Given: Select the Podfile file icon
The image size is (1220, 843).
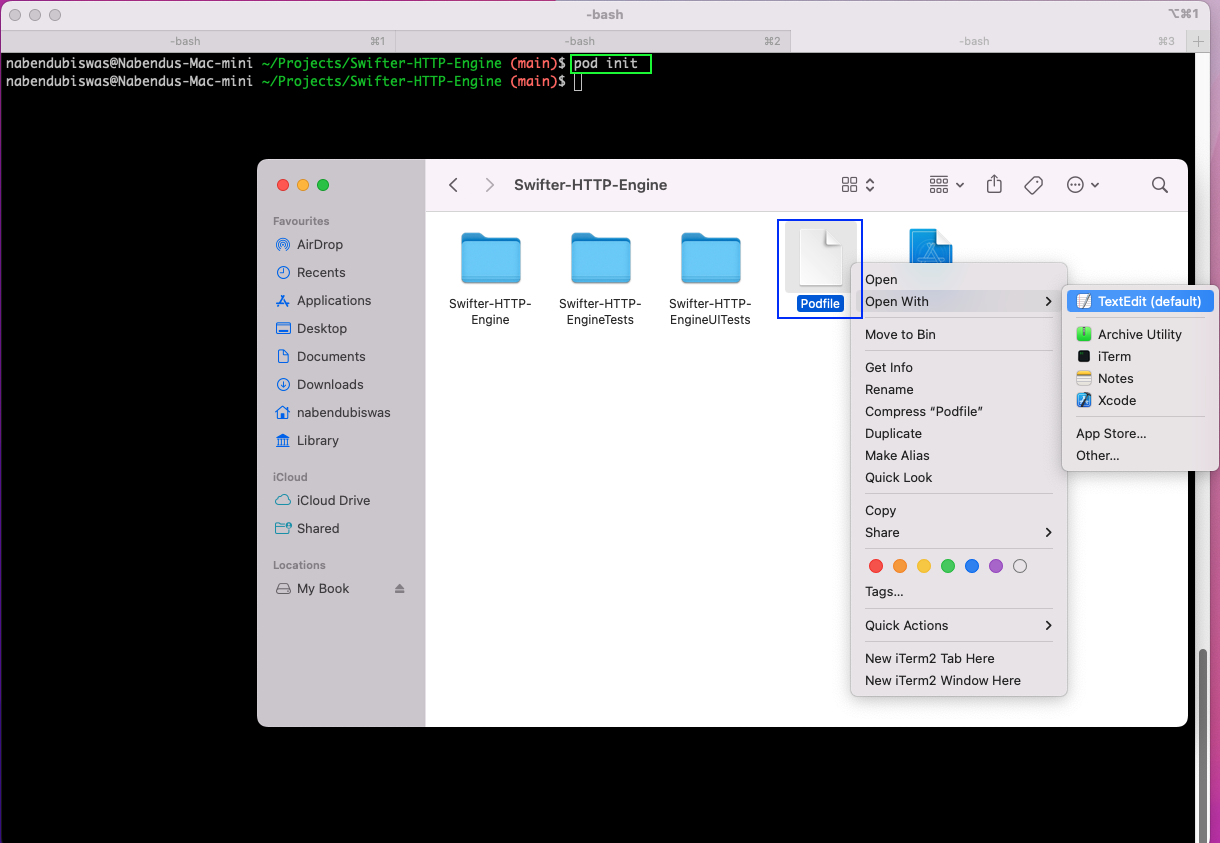Looking at the screenshot, I should [820, 258].
